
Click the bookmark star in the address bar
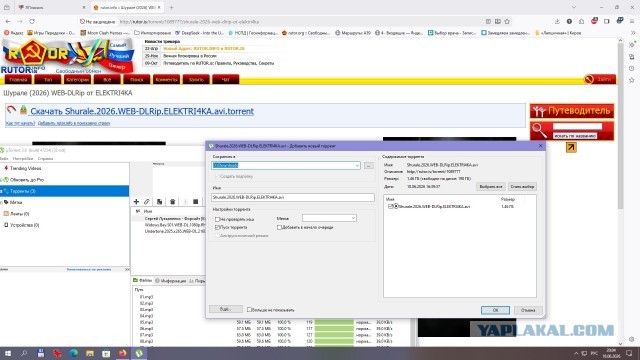507,21
